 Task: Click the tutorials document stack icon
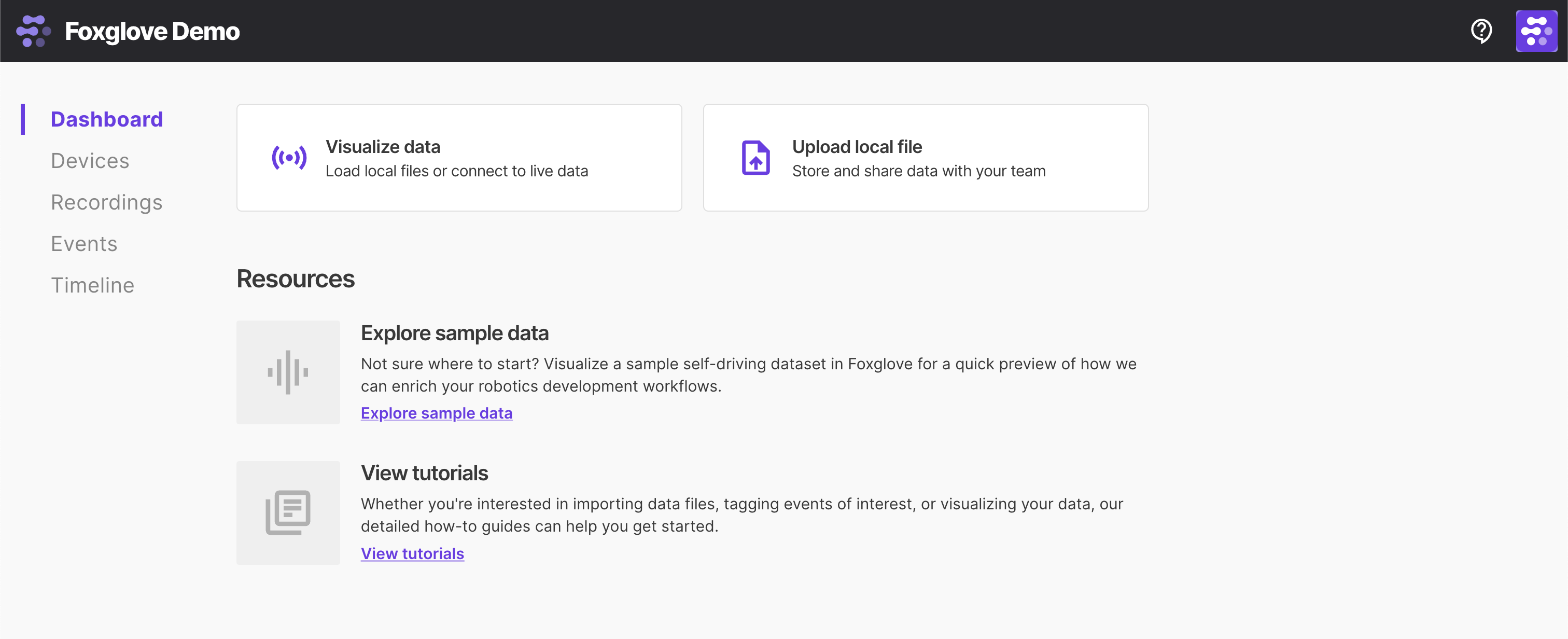288,512
